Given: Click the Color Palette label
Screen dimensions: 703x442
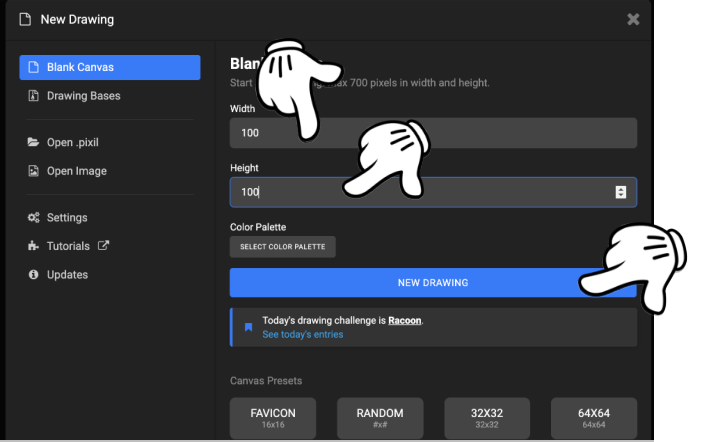Looking at the screenshot, I should (x=258, y=227).
